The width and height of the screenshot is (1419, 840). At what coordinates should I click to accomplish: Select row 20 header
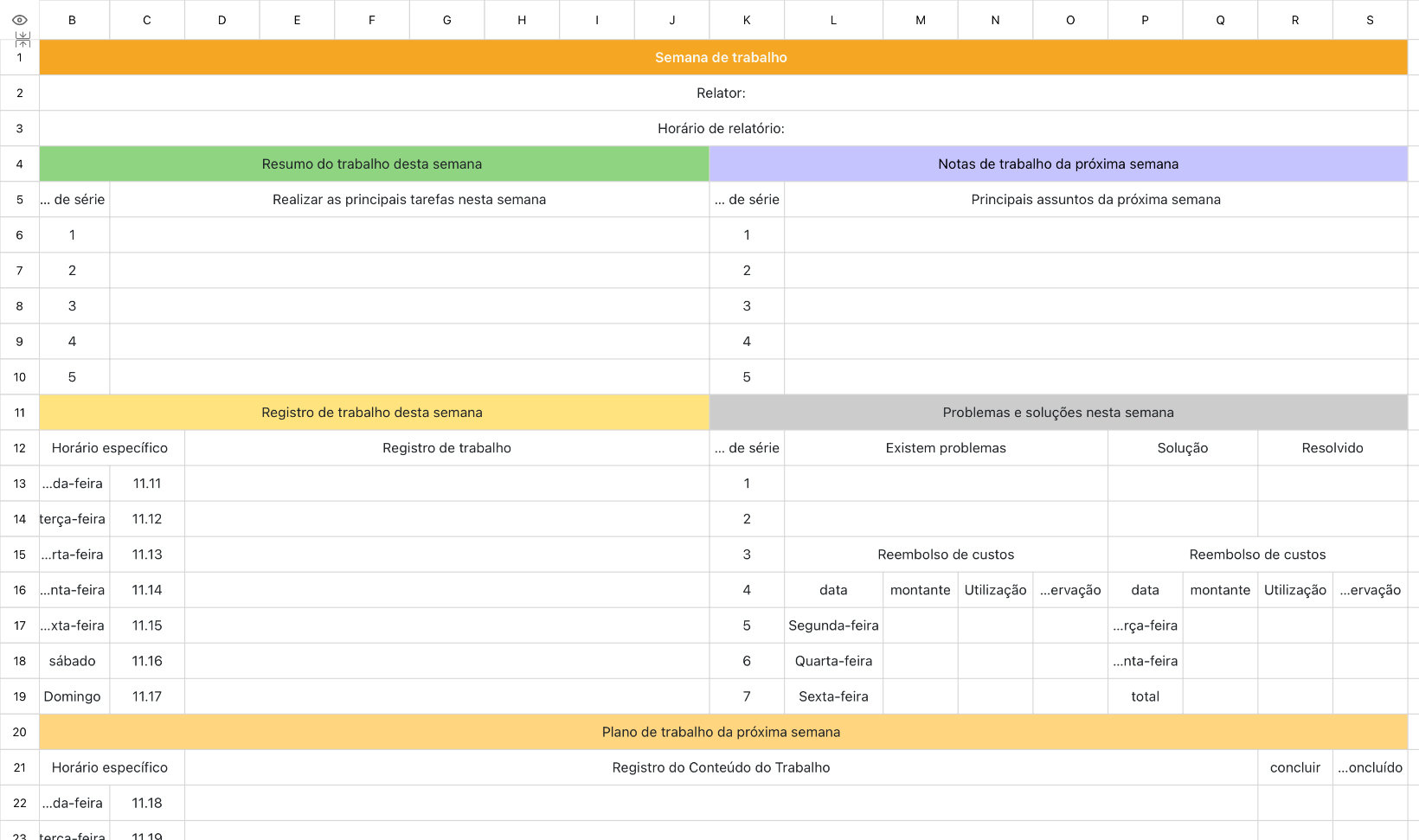click(x=19, y=732)
